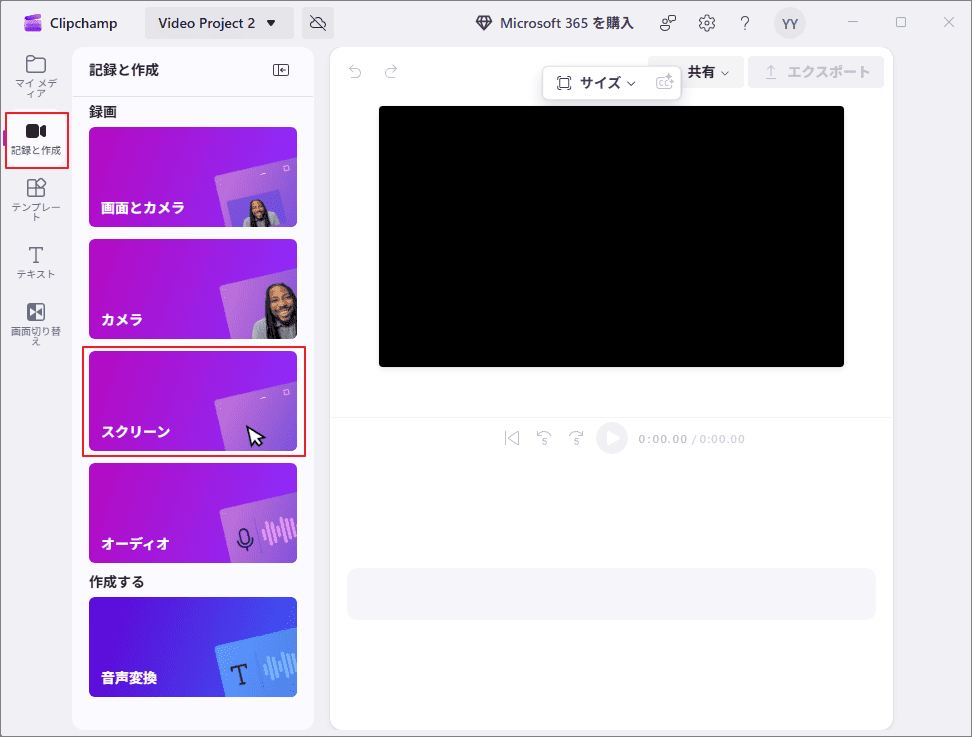
Task: Click Microsoft 365 を購入 button
Action: [555, 24]
